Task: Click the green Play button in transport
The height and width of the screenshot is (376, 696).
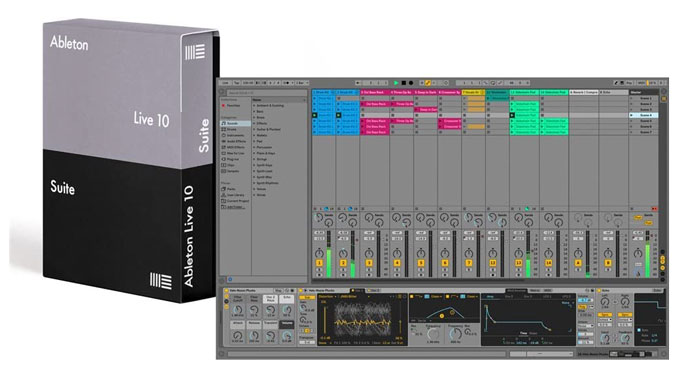Action: (396, 83)
